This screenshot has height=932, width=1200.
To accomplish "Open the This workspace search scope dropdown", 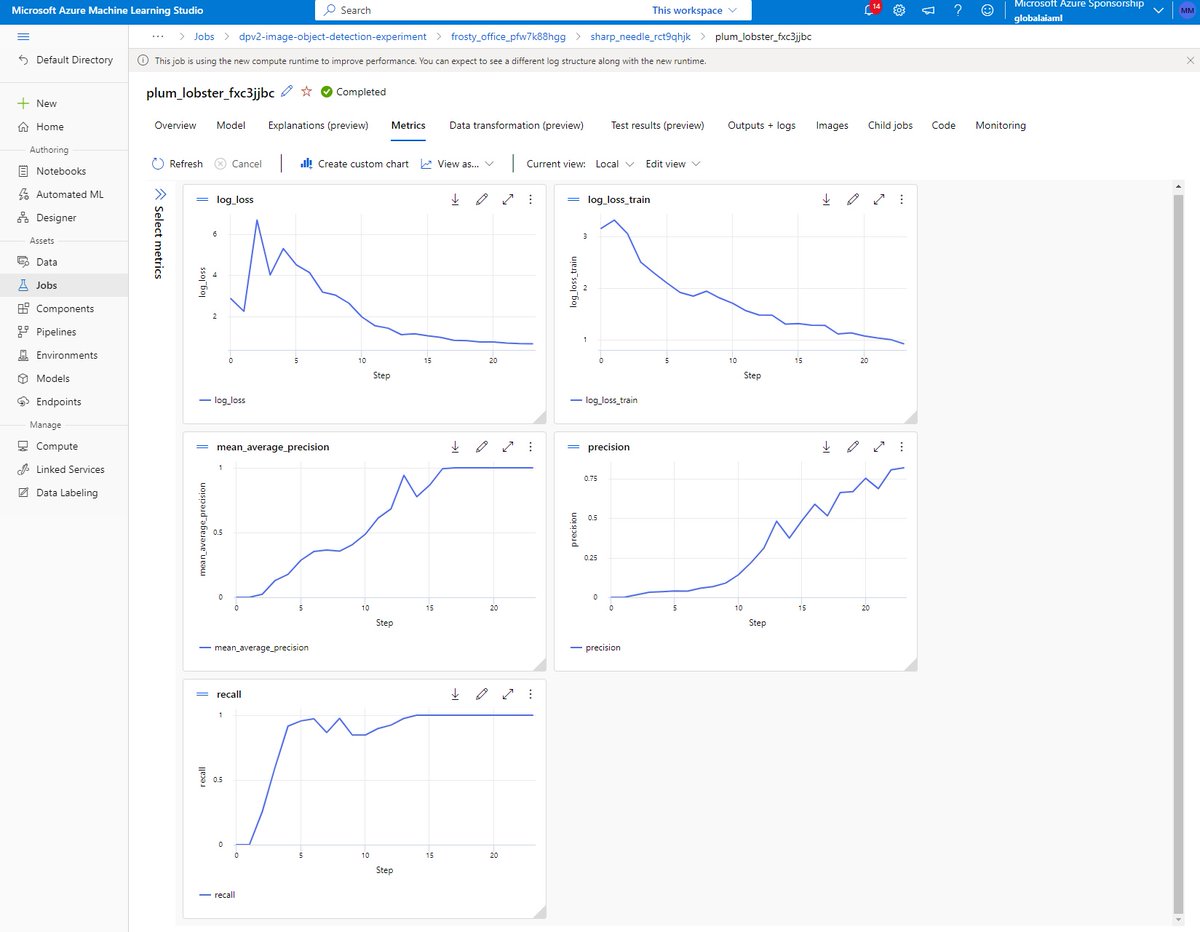I will 694,10.
